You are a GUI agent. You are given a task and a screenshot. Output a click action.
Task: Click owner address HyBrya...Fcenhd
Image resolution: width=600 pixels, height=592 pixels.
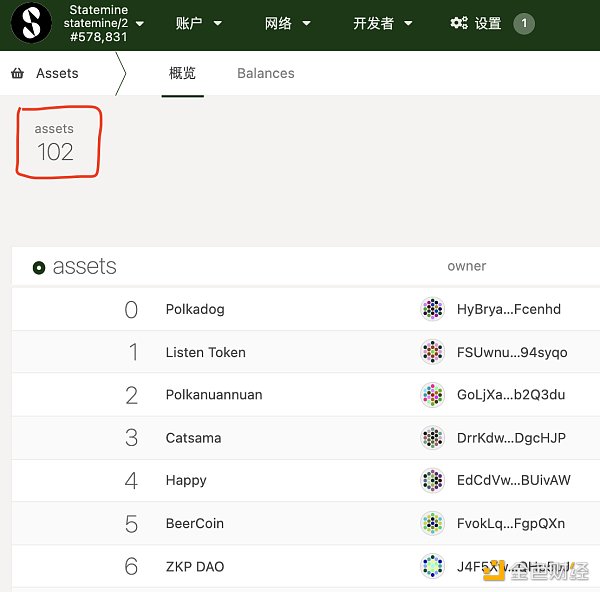pyautogui.click(x=508, y=309)
